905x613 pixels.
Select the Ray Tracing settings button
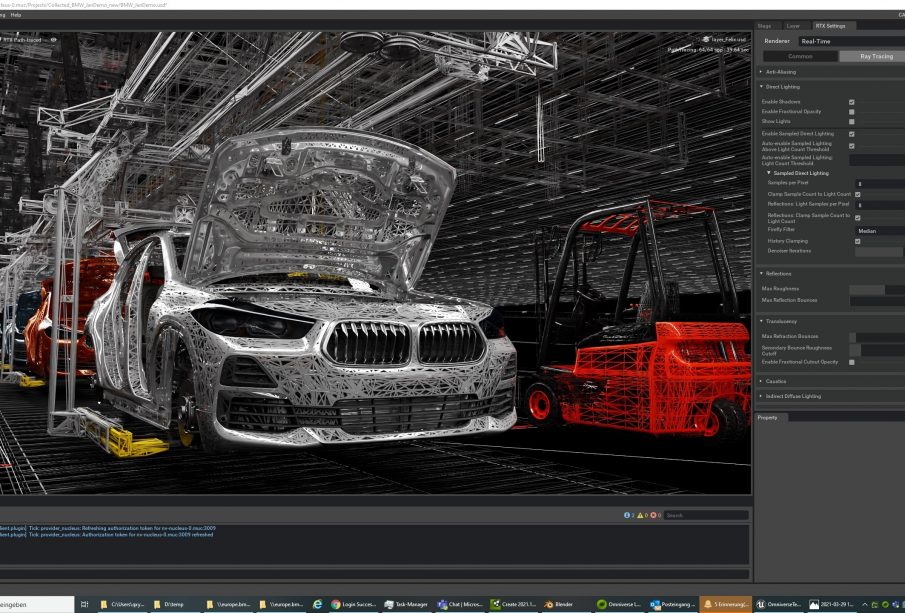(x=874, y=56)
